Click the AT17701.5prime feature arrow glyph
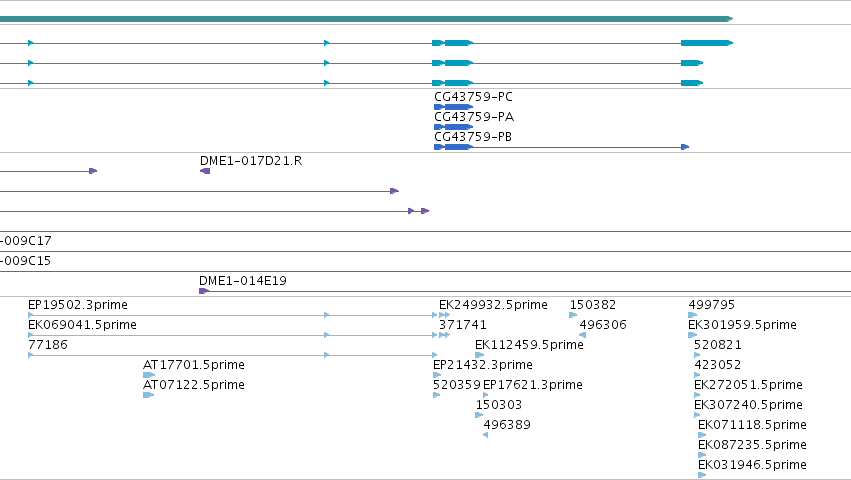The width and height of the screenshot is (851, 480). pyautogui.click(x=149, y=375)
